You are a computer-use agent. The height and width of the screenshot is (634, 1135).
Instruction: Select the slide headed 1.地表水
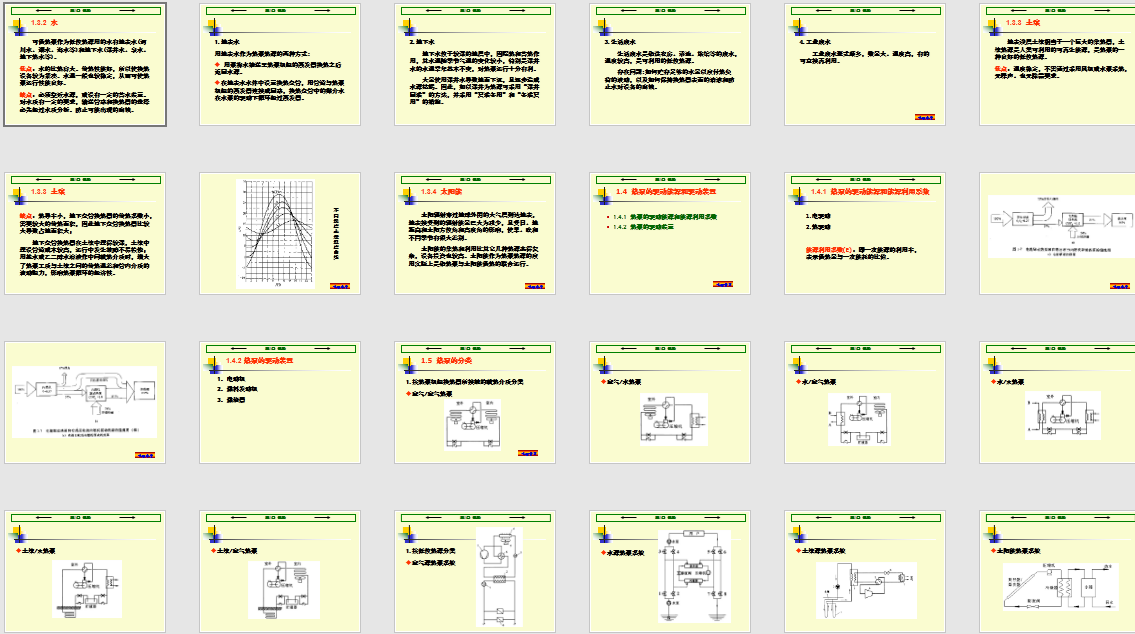(279, 65)
